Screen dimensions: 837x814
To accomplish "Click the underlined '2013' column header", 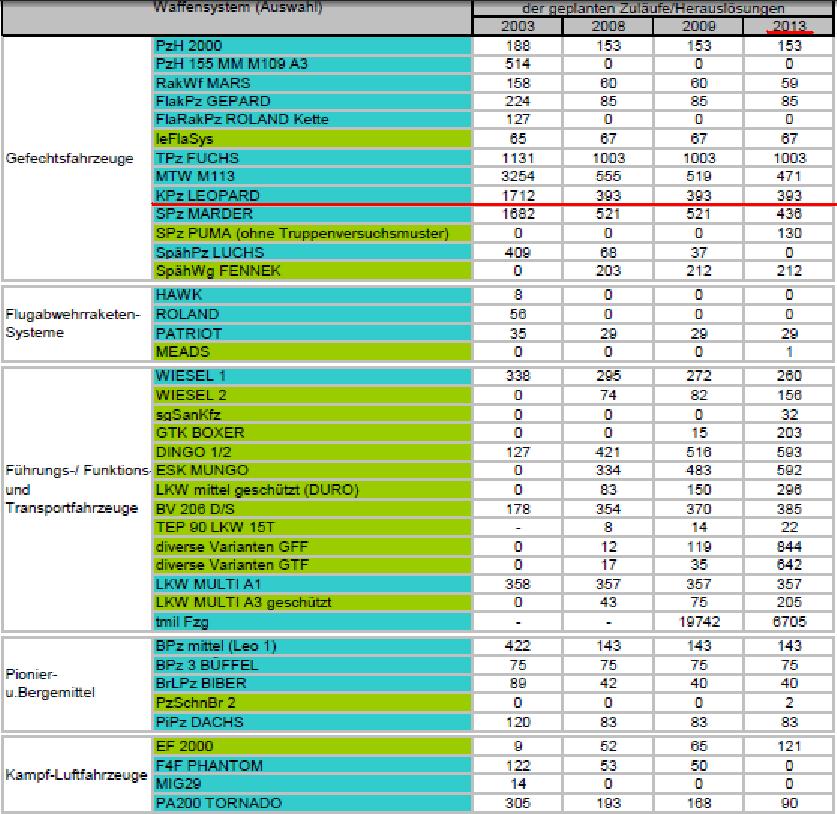I will [x=789, y=26].
